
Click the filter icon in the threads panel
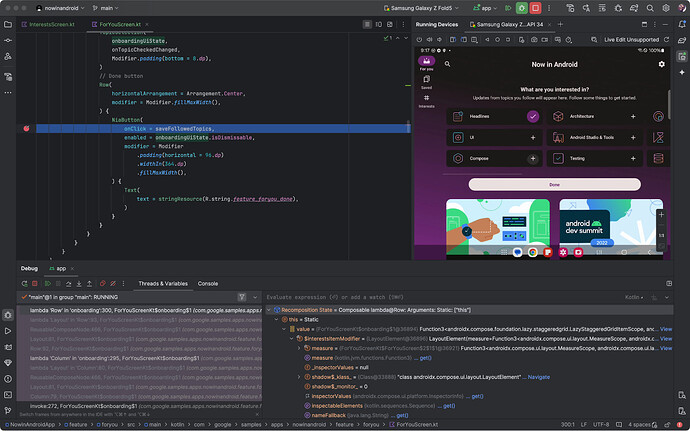tap(241, 297)
